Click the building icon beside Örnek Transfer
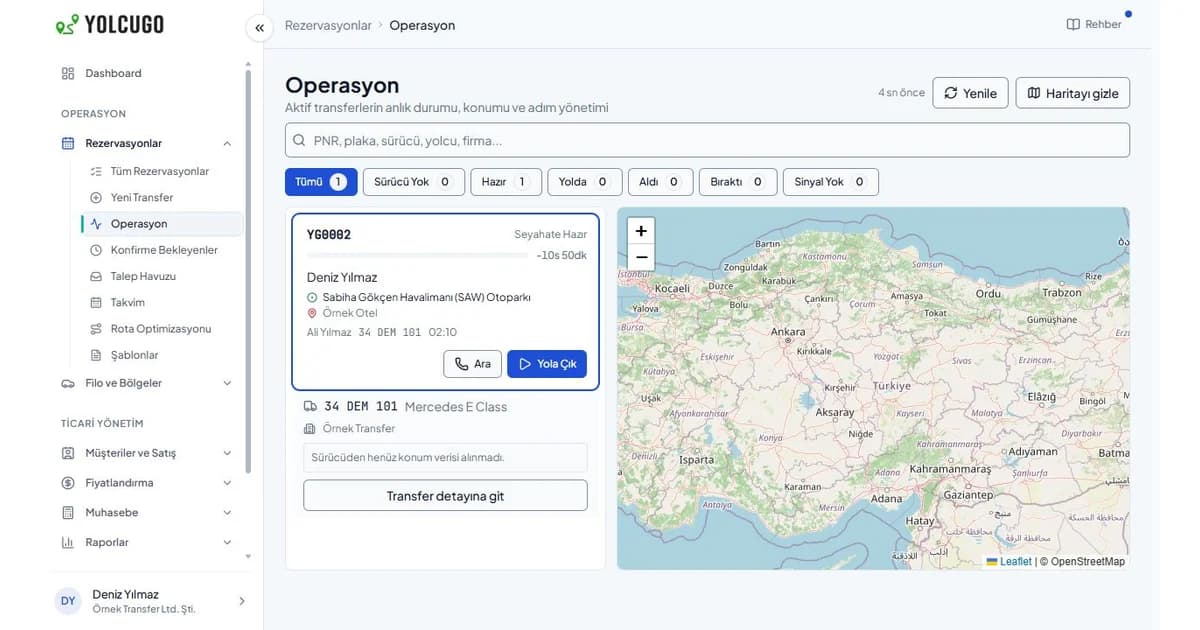The height and width of the screenshot is (630, 1200). pos(310,428)
